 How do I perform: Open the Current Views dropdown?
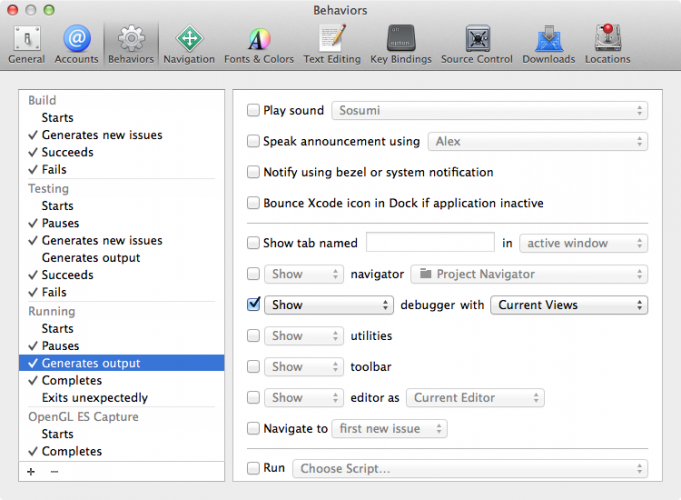point(569,305)
